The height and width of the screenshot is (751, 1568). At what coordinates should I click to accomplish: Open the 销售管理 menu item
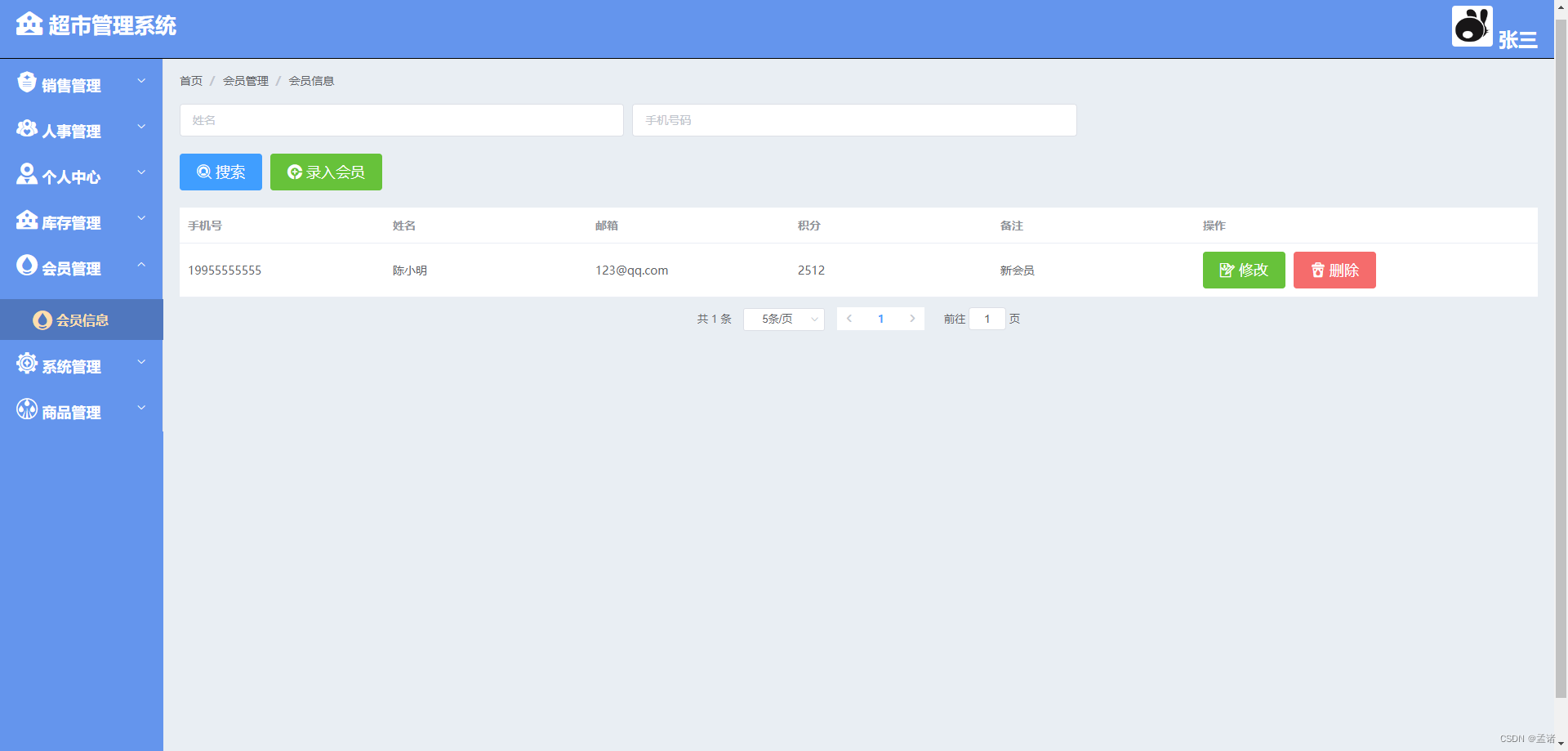click(x=82, y=82)
